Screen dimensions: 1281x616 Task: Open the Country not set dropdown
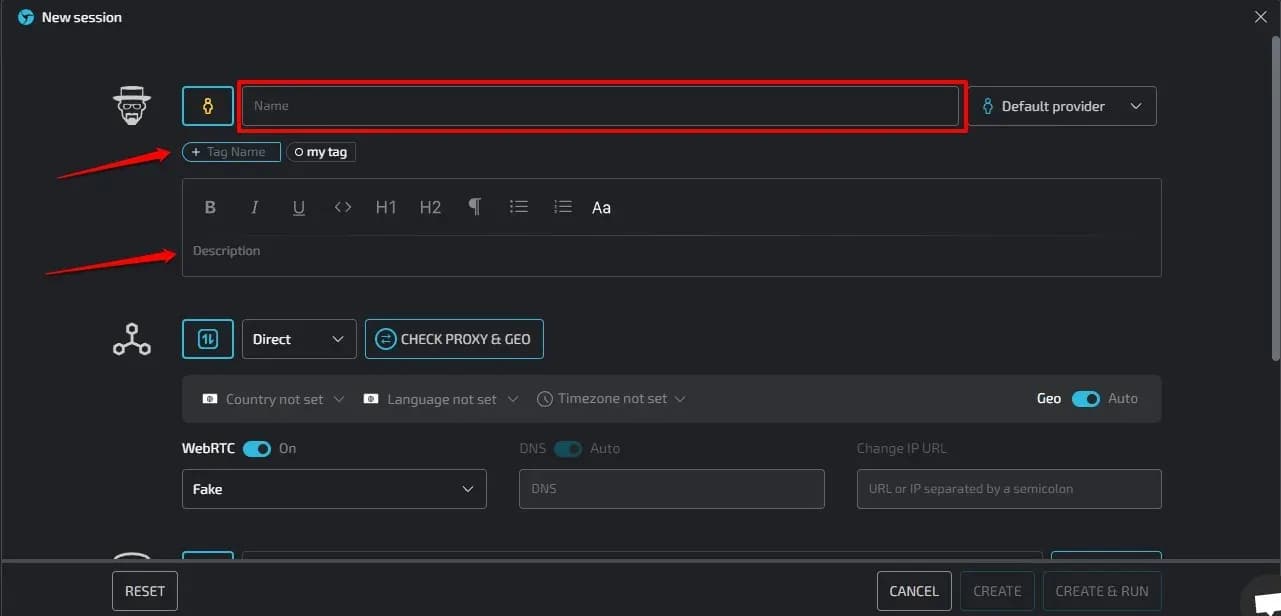click(270, 398)
